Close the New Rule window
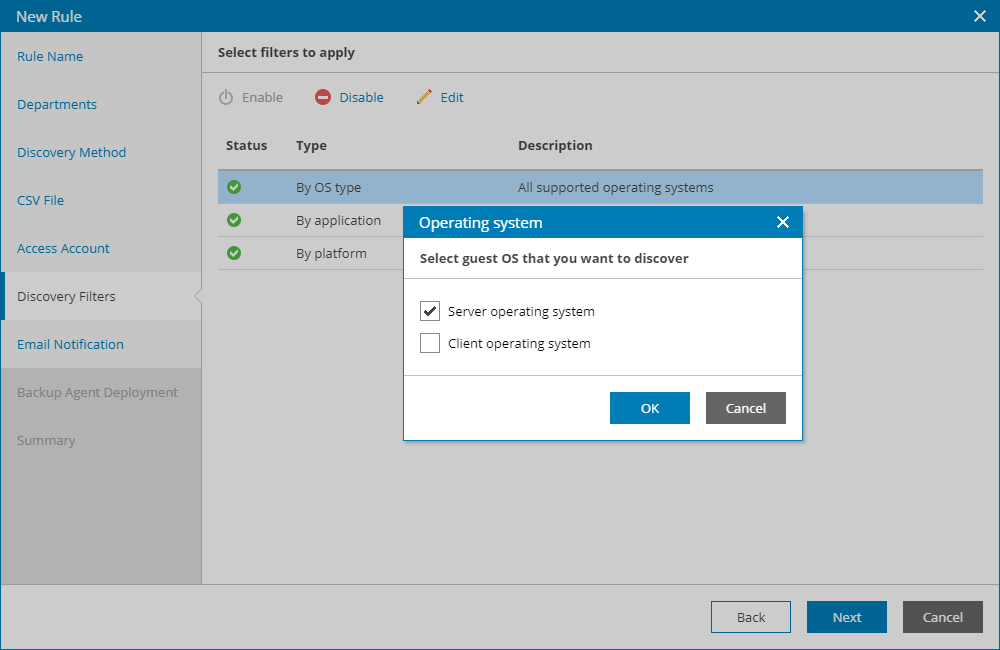Image resolution: width=1000 pixels, height=650 pixels. click(x=980, y=16)
